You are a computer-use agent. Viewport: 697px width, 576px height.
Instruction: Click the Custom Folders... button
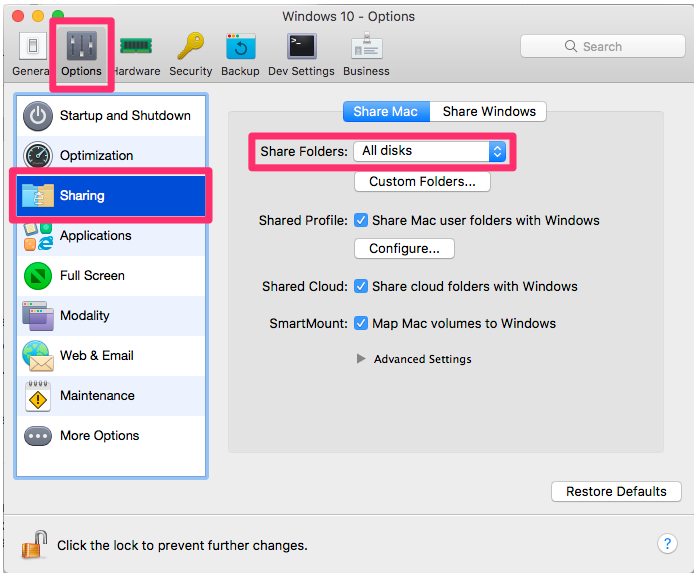[422, 182]
